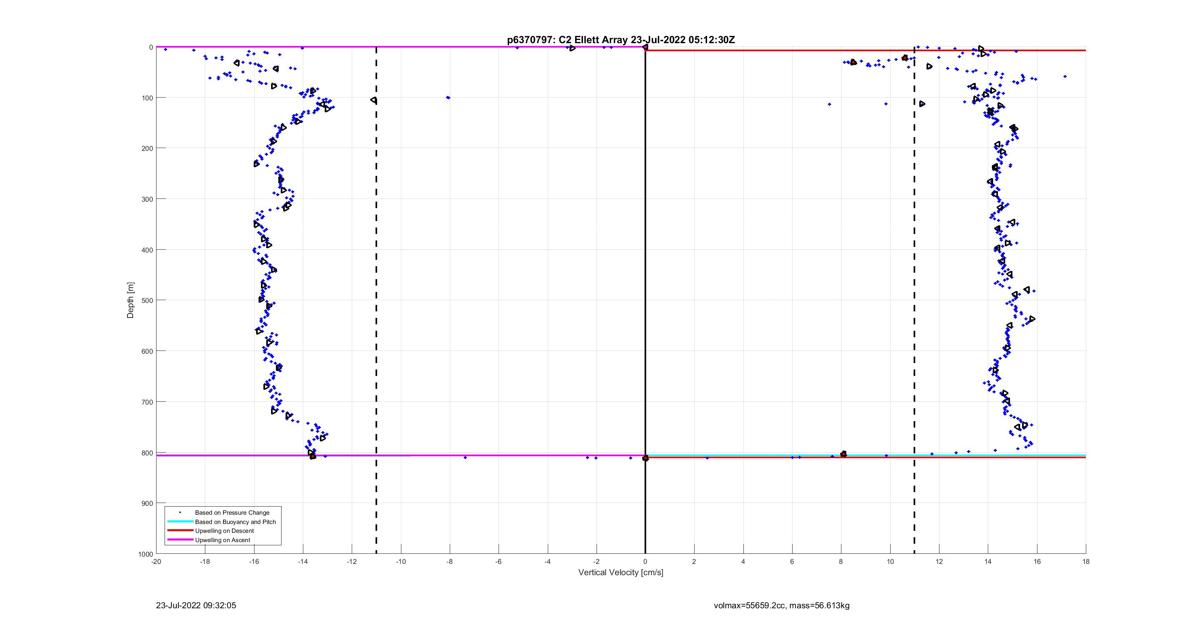Screen dimensions: 1200x622
Task: Click the '-18' velocity tick label
Action: pos(205,561)
